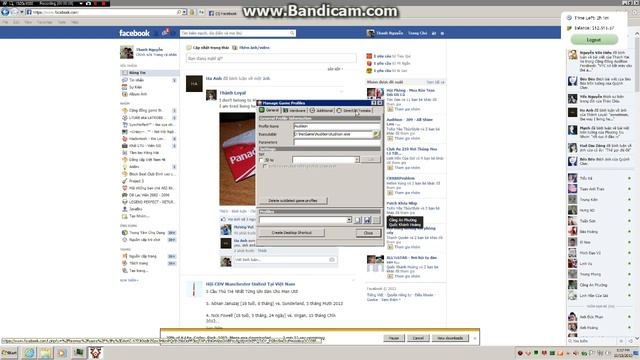
Task: Click the facebook logo
Action: [x=134, y=33]
